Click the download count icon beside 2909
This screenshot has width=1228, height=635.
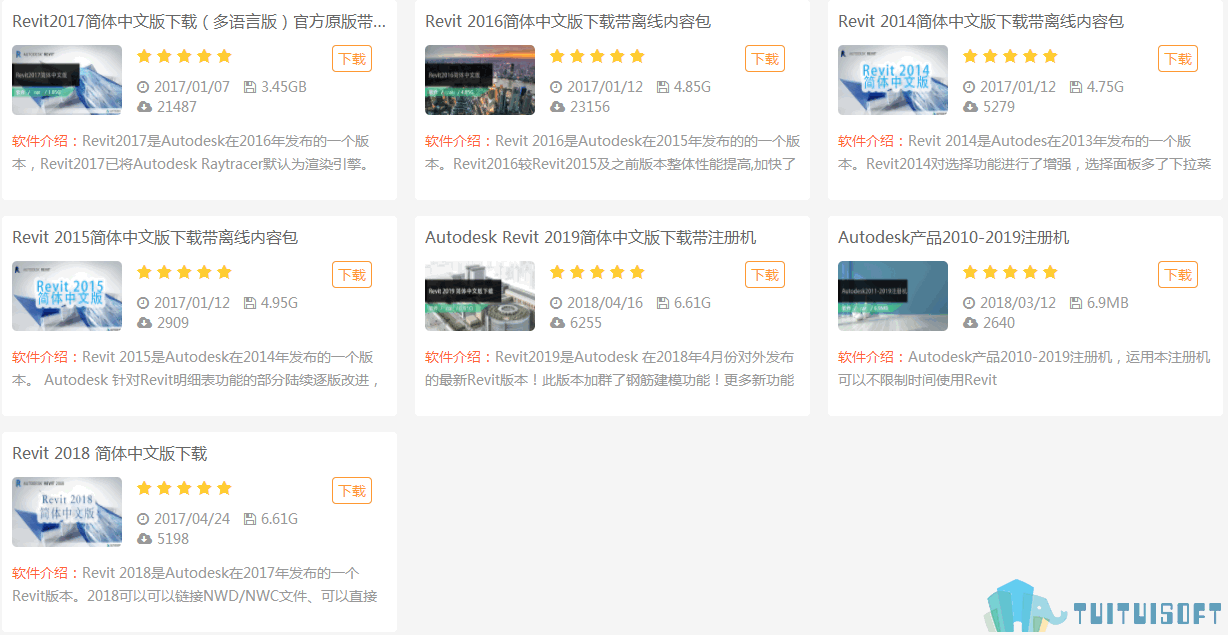(144, 322)
